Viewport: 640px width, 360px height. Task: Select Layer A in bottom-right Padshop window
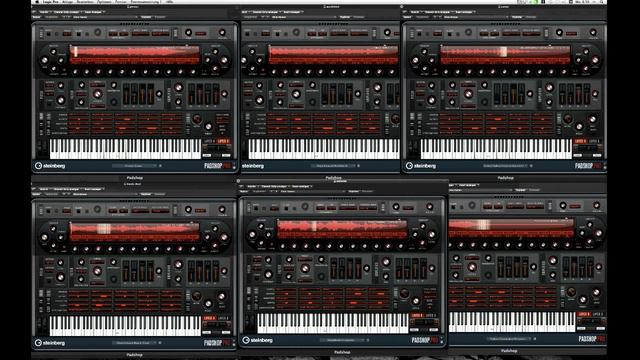tap(584, 314)
